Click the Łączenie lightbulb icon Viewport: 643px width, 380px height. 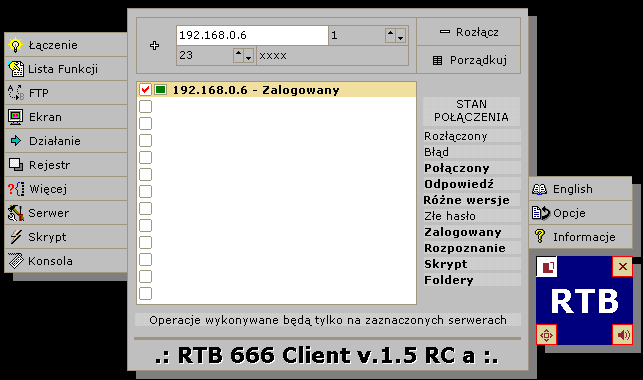[x=16, y=45]
